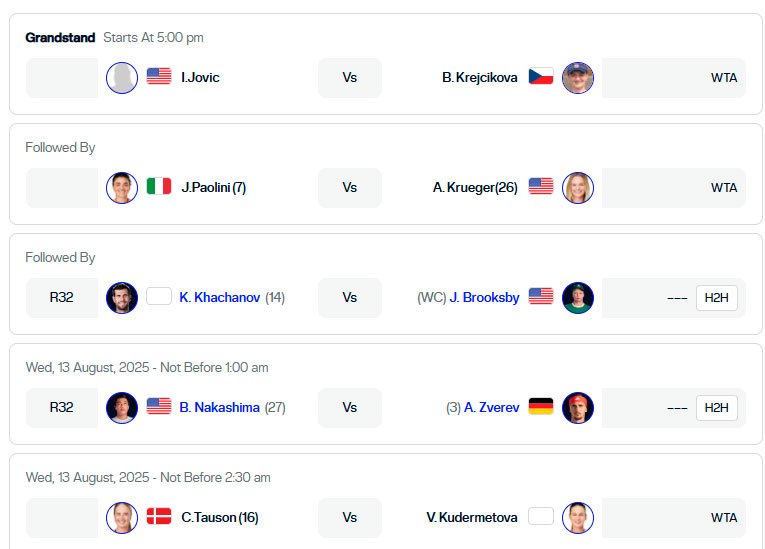The width and height of the screenshot is (765, 549).
Task: Open A. Zverev's player profile link
Action: click(492, 407)
